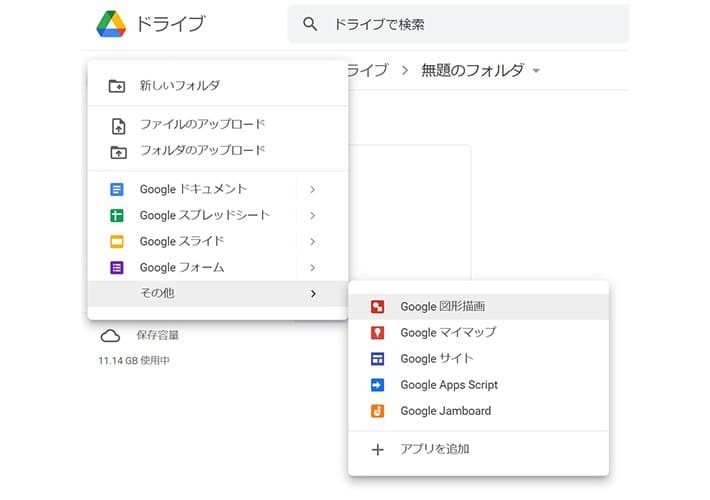The width and height of the screenshot is (710, 500).
Task: Choose アプリを追加 in the submenu
Action: [x=478, y=449]
